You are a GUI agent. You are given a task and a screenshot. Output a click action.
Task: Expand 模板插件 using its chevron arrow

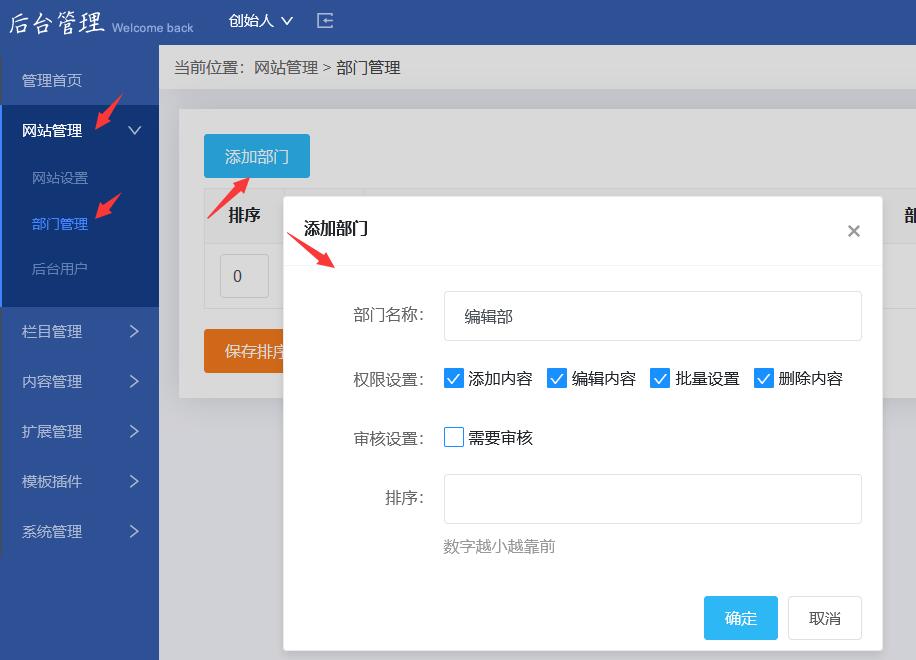click(x=134, y=482)
